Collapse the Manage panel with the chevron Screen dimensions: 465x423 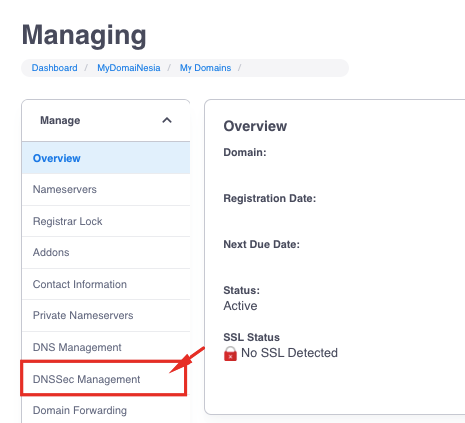tap(167, 120)
